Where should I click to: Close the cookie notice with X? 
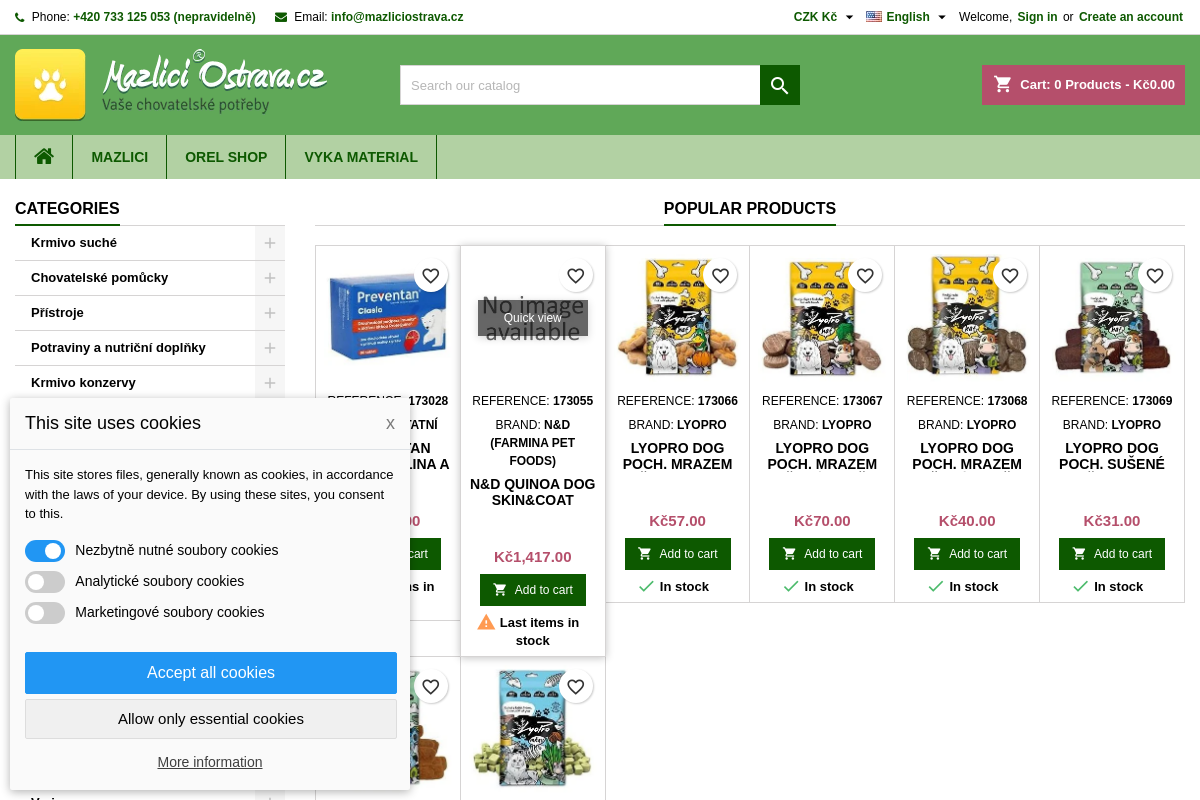390,424
